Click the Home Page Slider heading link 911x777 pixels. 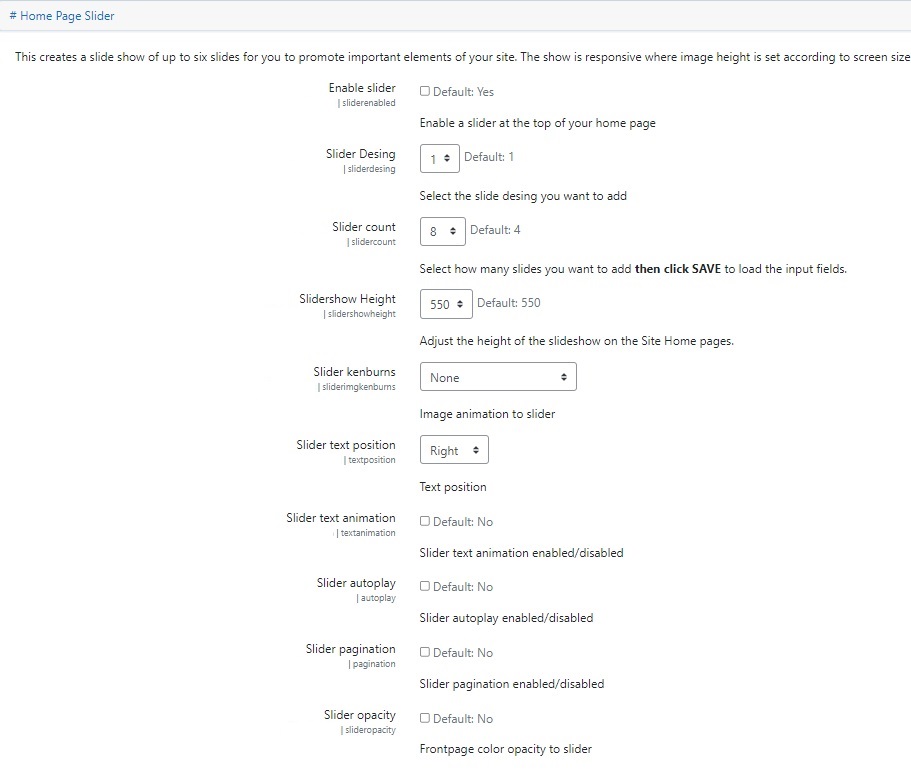[62, 16]
